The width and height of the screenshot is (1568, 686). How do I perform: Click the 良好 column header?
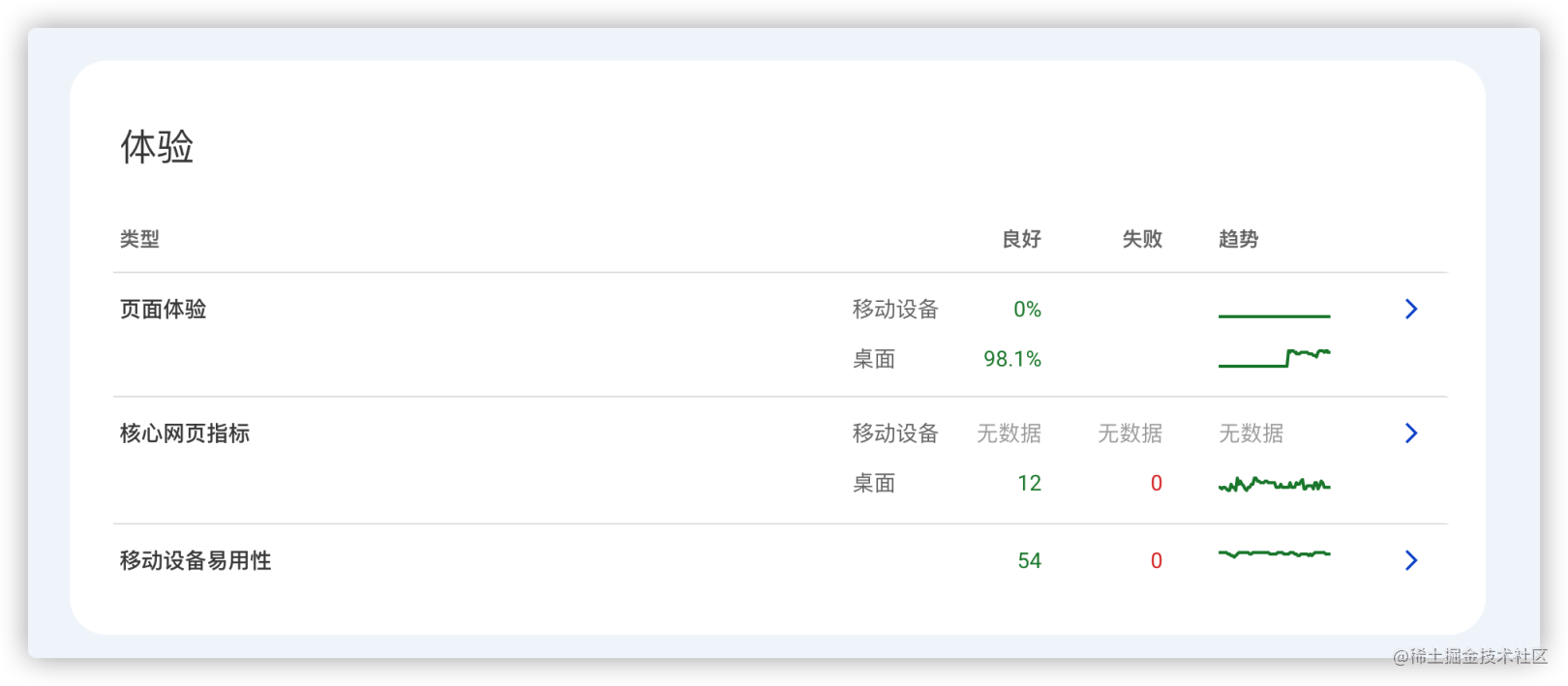click(x=1021, y=239)
